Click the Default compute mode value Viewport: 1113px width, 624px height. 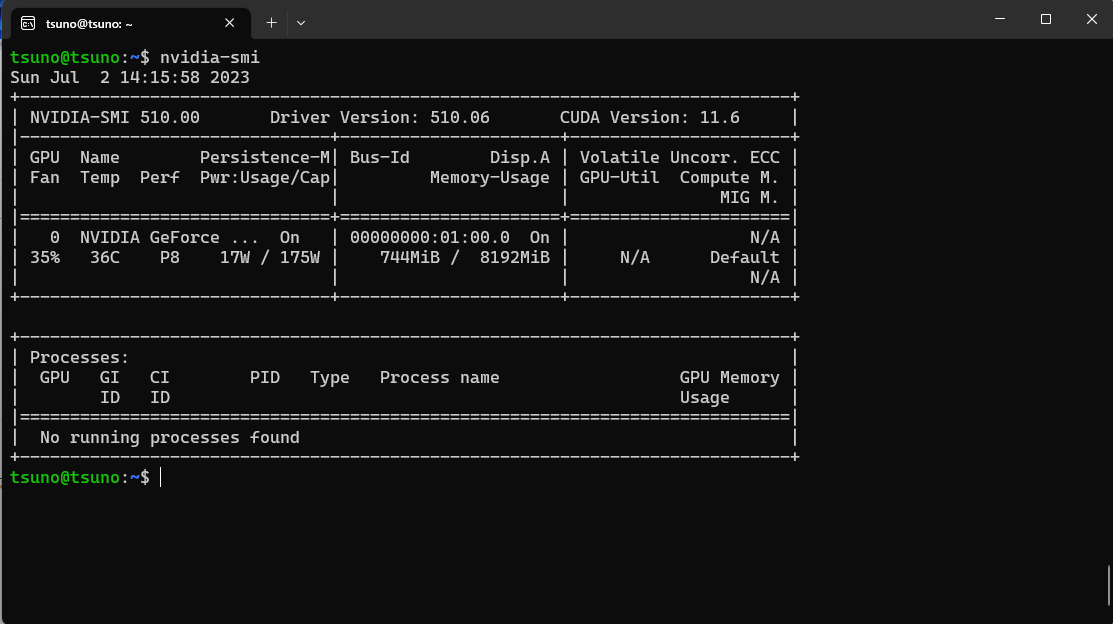(745, 257)
